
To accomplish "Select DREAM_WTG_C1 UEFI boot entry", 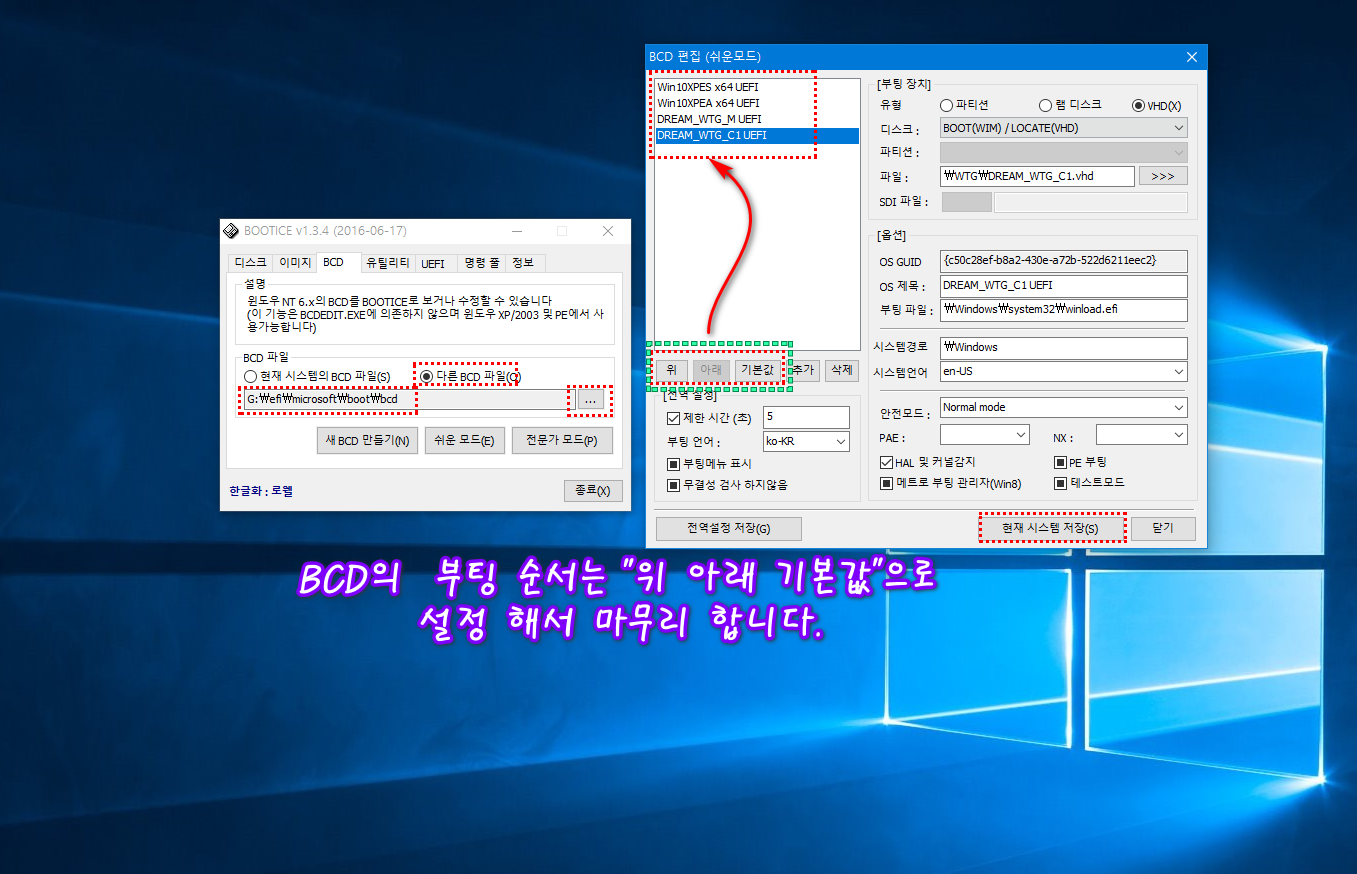I will tap(757, 135).
